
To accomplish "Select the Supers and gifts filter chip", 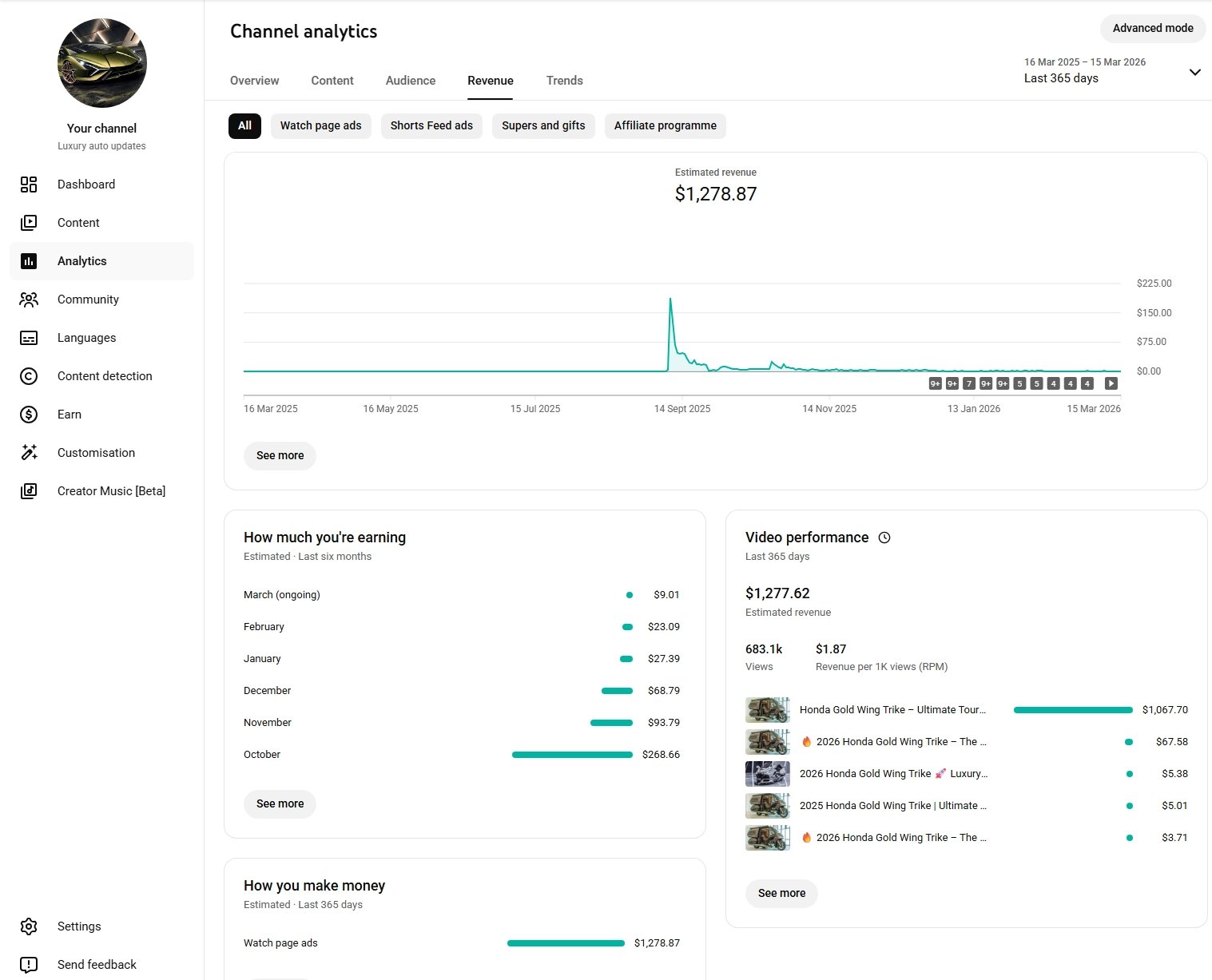I will (x=543, y=125).
